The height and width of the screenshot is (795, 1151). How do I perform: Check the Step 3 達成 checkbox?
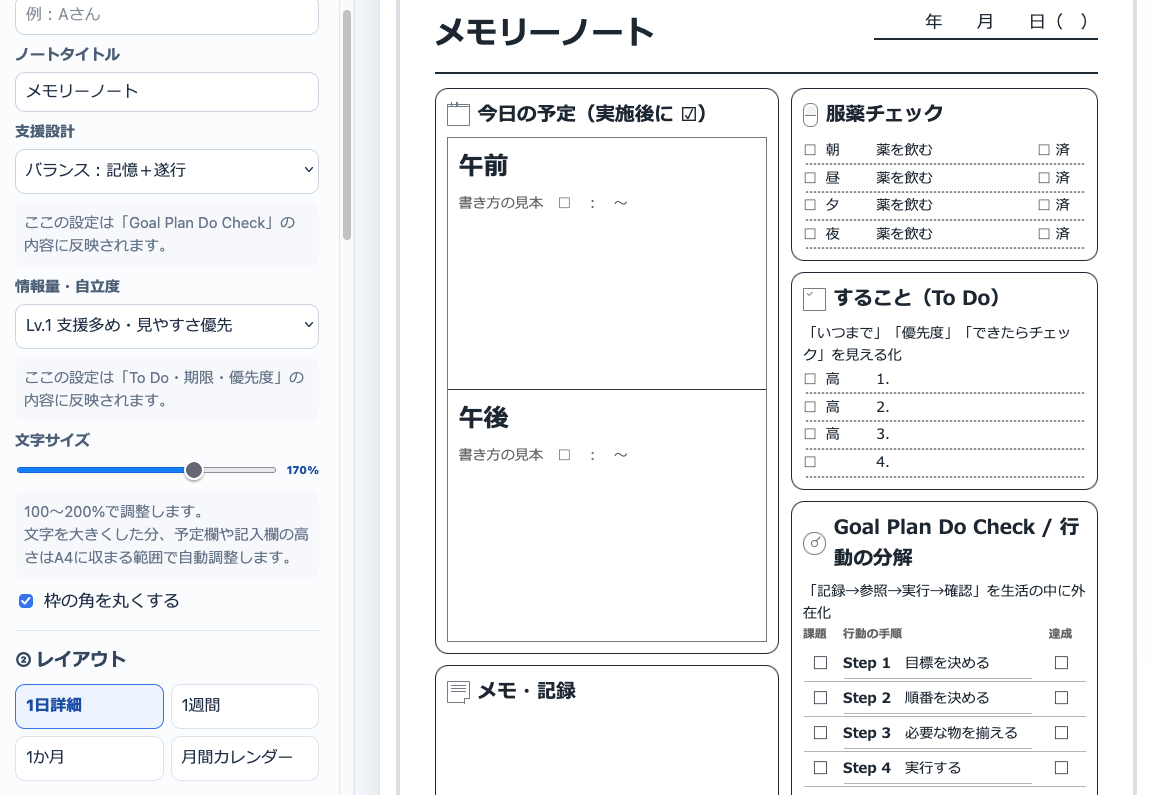point(1061,733)
